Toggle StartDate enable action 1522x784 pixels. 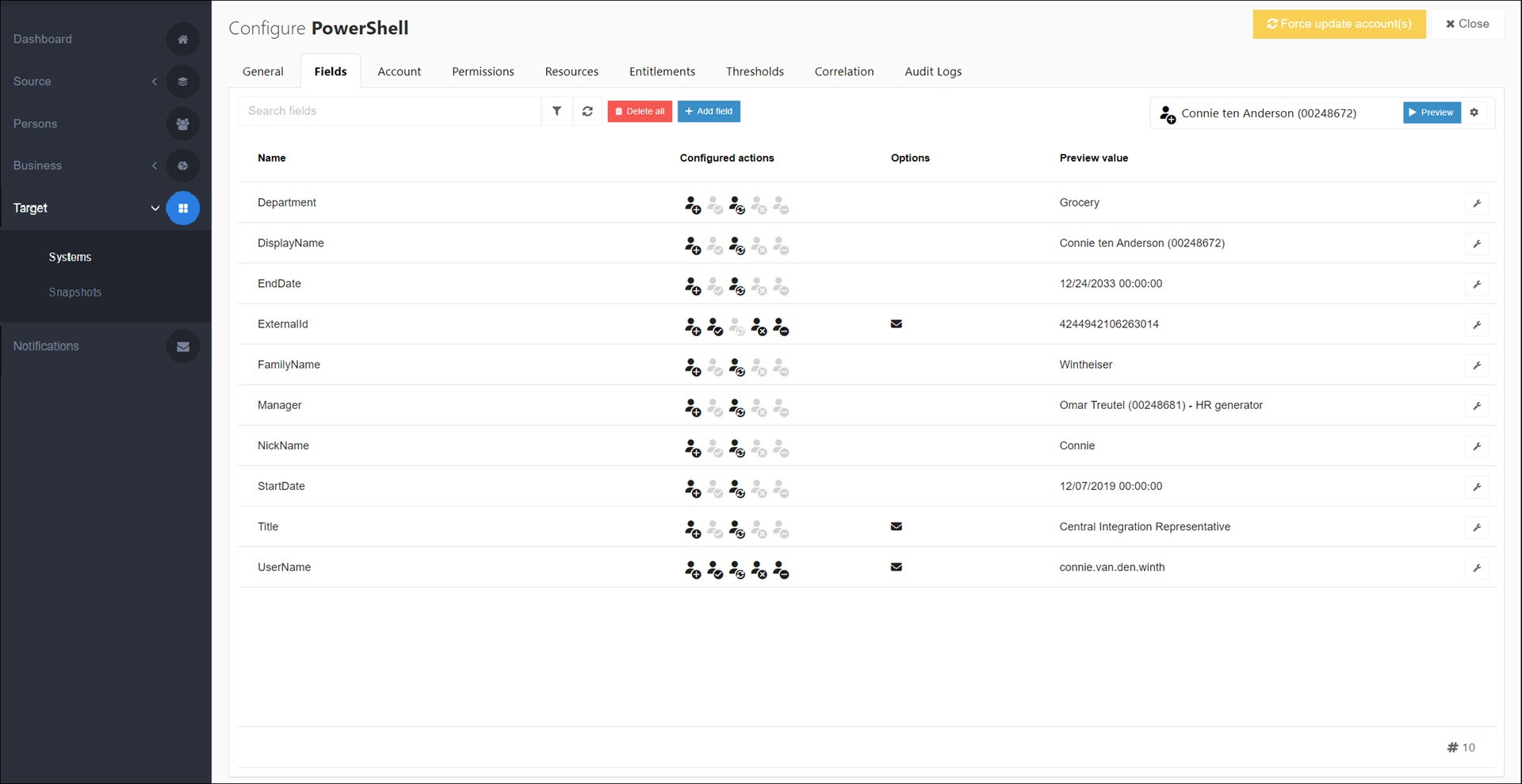(x=715, y=488)
